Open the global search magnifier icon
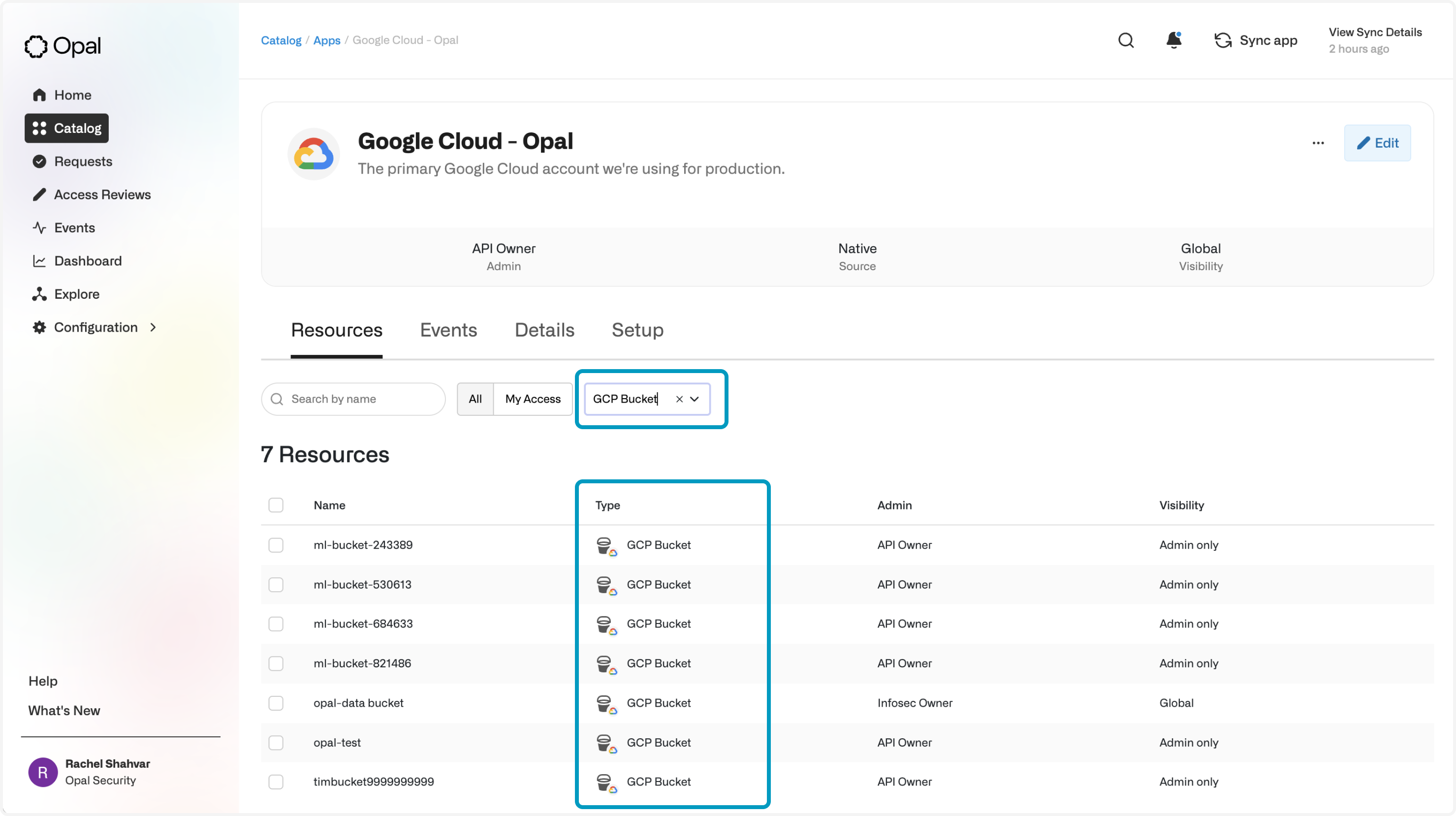1456x816 pixels. coord(1125,40)
